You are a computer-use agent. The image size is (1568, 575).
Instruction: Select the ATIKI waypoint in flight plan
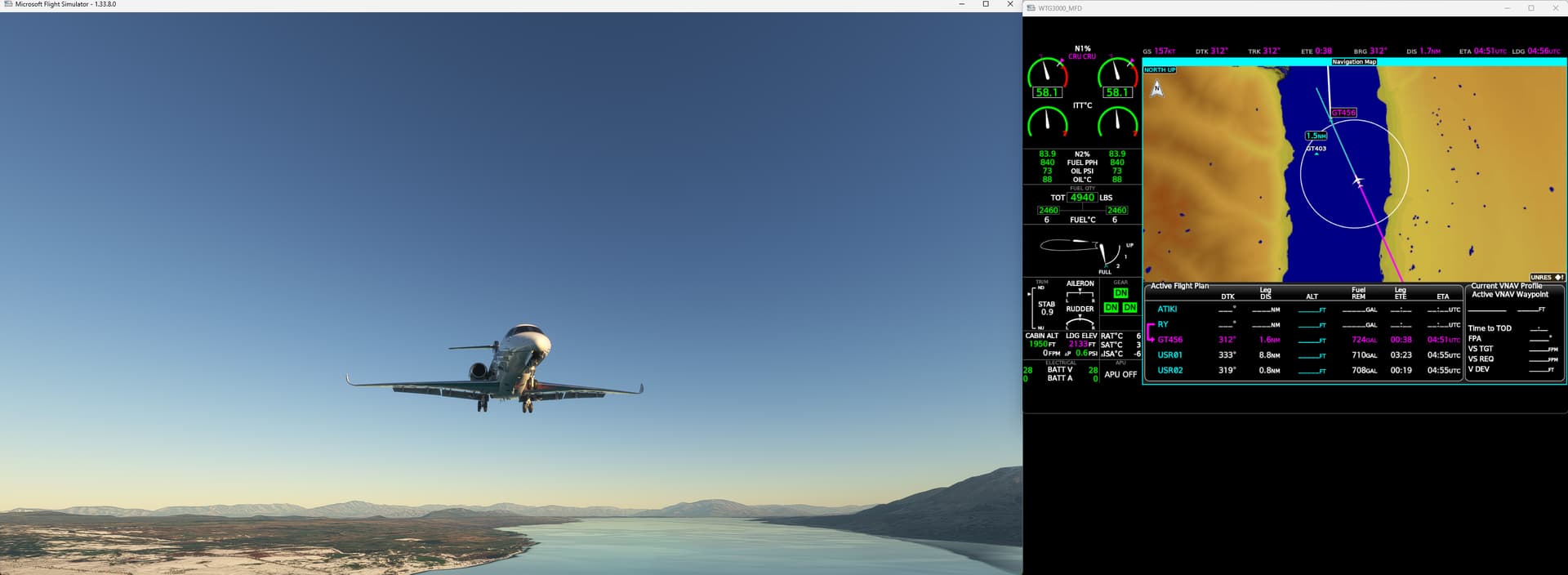(x=1167, y=310)
